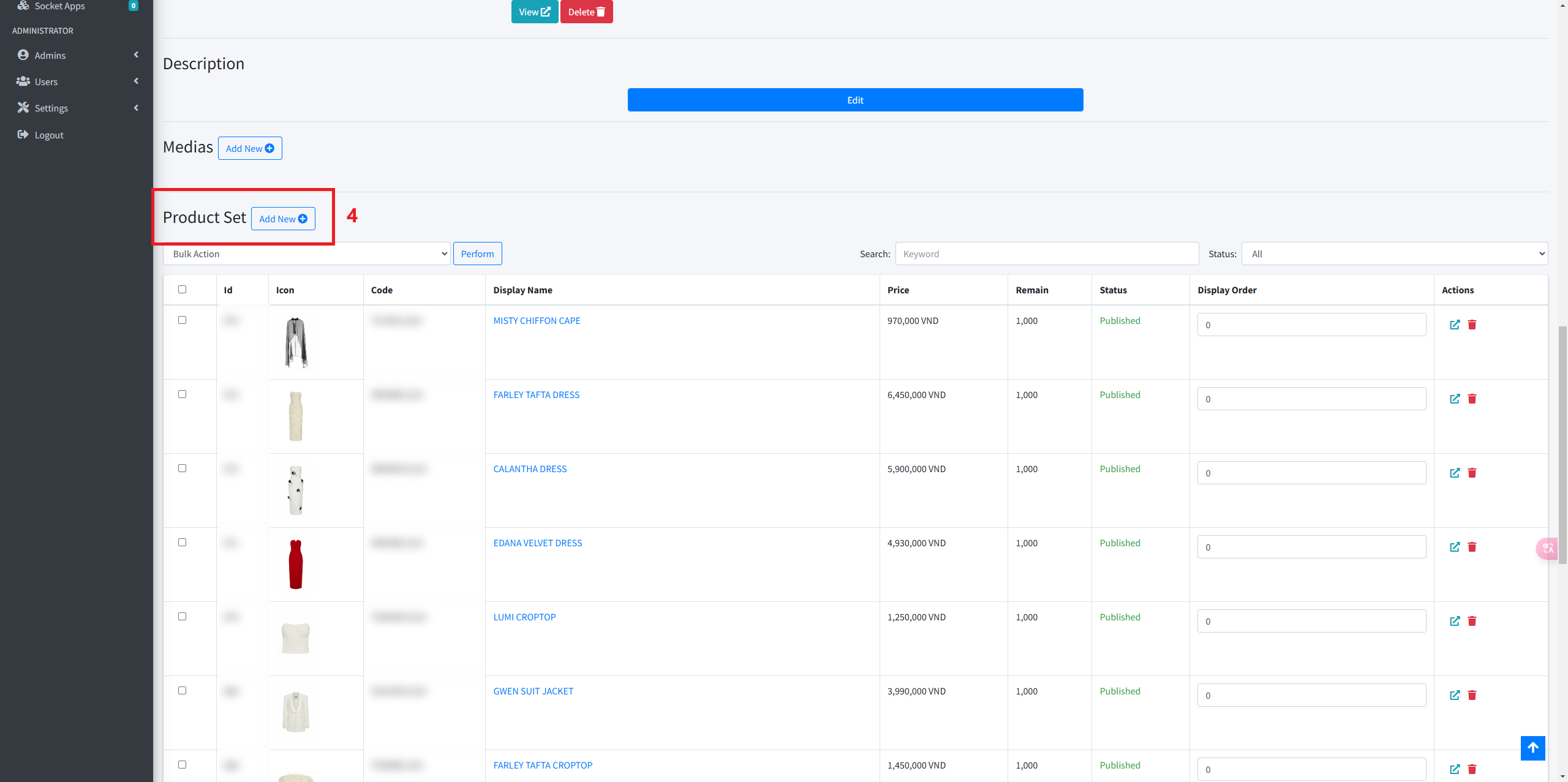The height and width of the screenshot is (782, 1568).
Task: Open the GWEN SUIT JACKET link
Action: (533, 691)
